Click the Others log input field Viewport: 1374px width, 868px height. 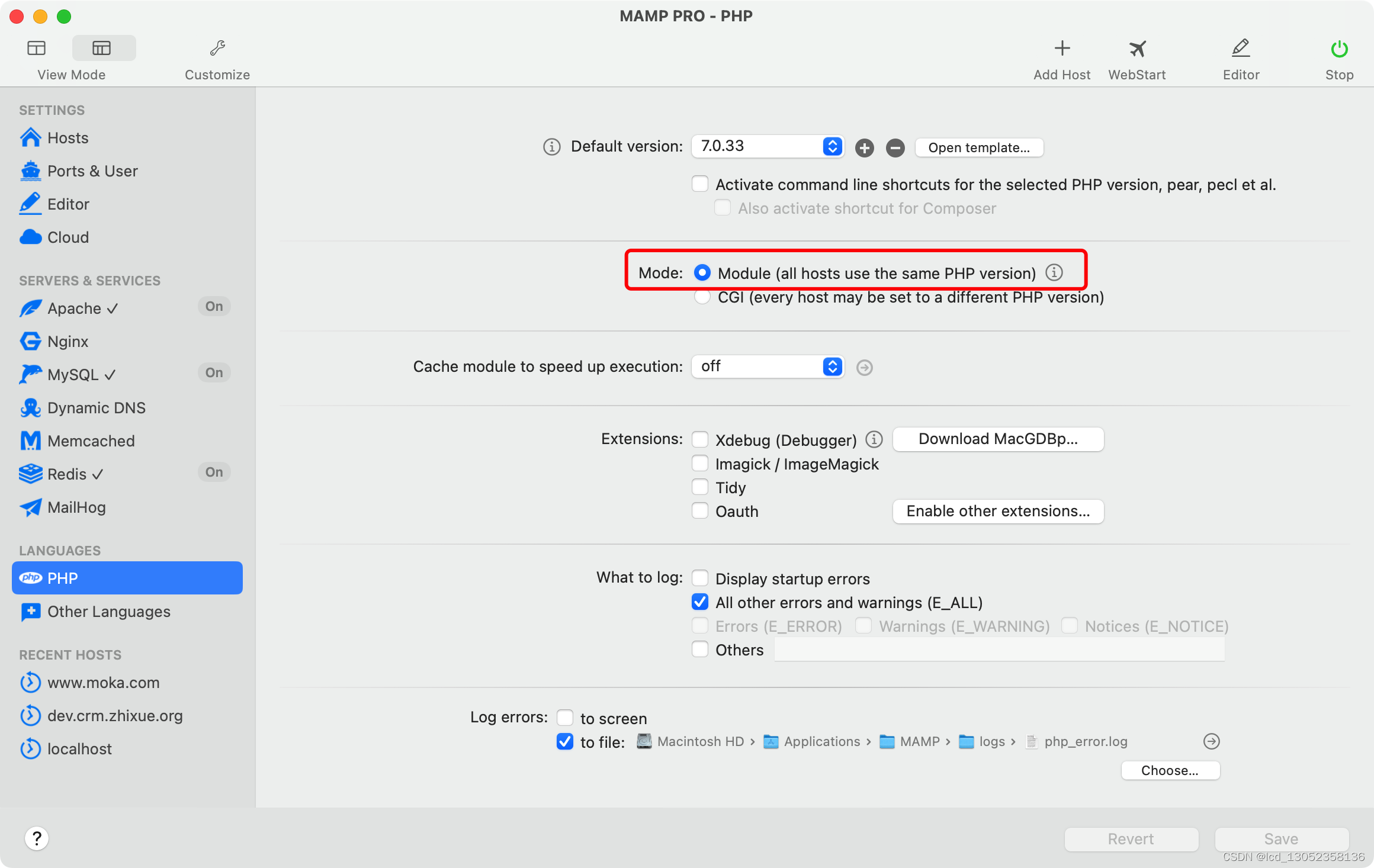[x=1000, y=650]
